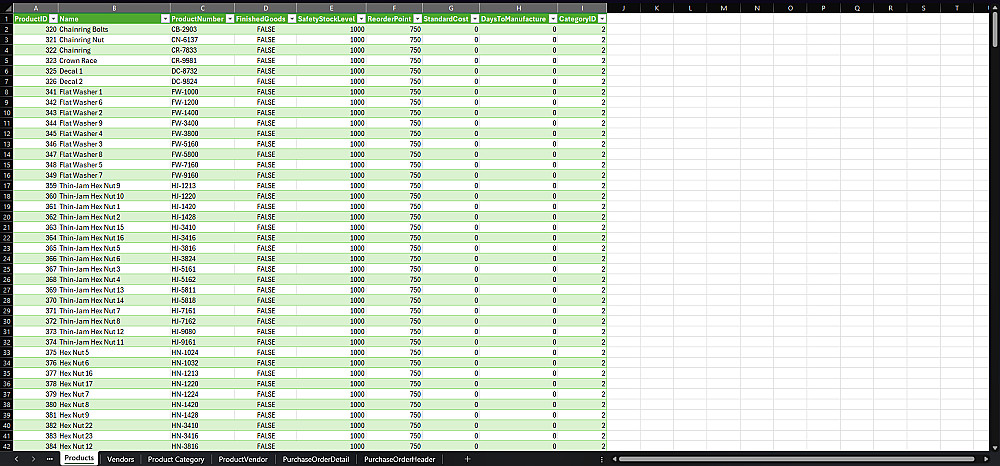Click the cell 'Thin-Jam Hex Nut 16'
This screenshot has height=466, width=1000.
(114, 238)
